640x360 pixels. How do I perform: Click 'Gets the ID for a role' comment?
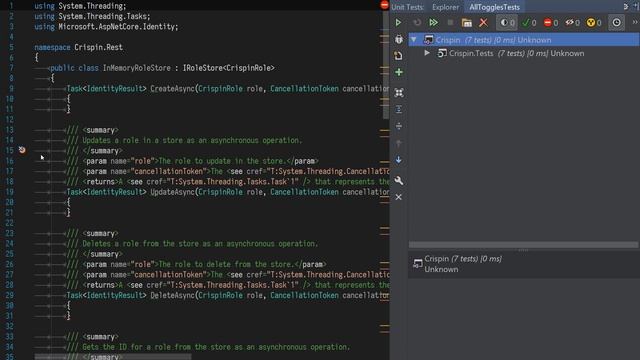tap(216, 347)
